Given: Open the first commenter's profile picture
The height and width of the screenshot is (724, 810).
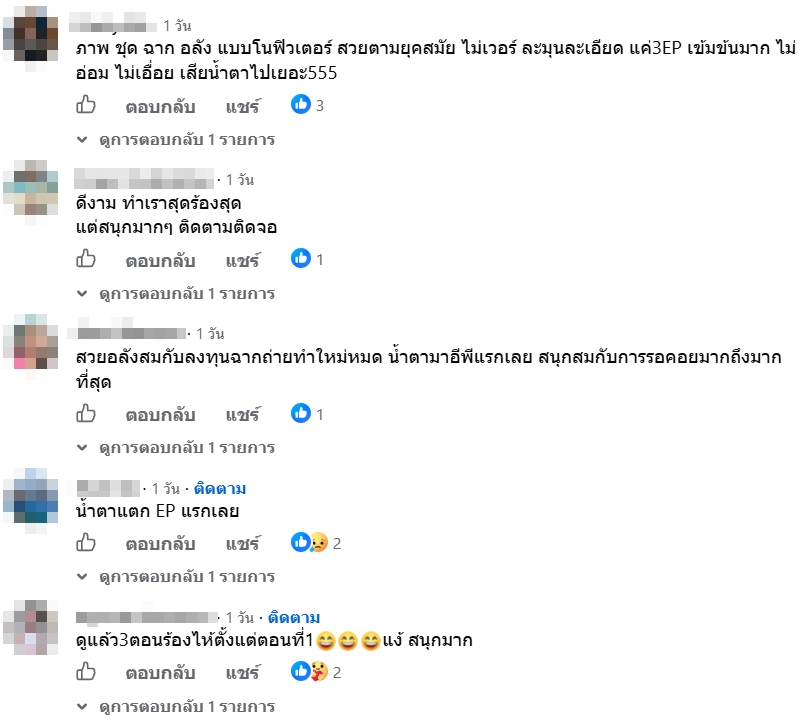Looking at the screenshot, I should (31, 35).
